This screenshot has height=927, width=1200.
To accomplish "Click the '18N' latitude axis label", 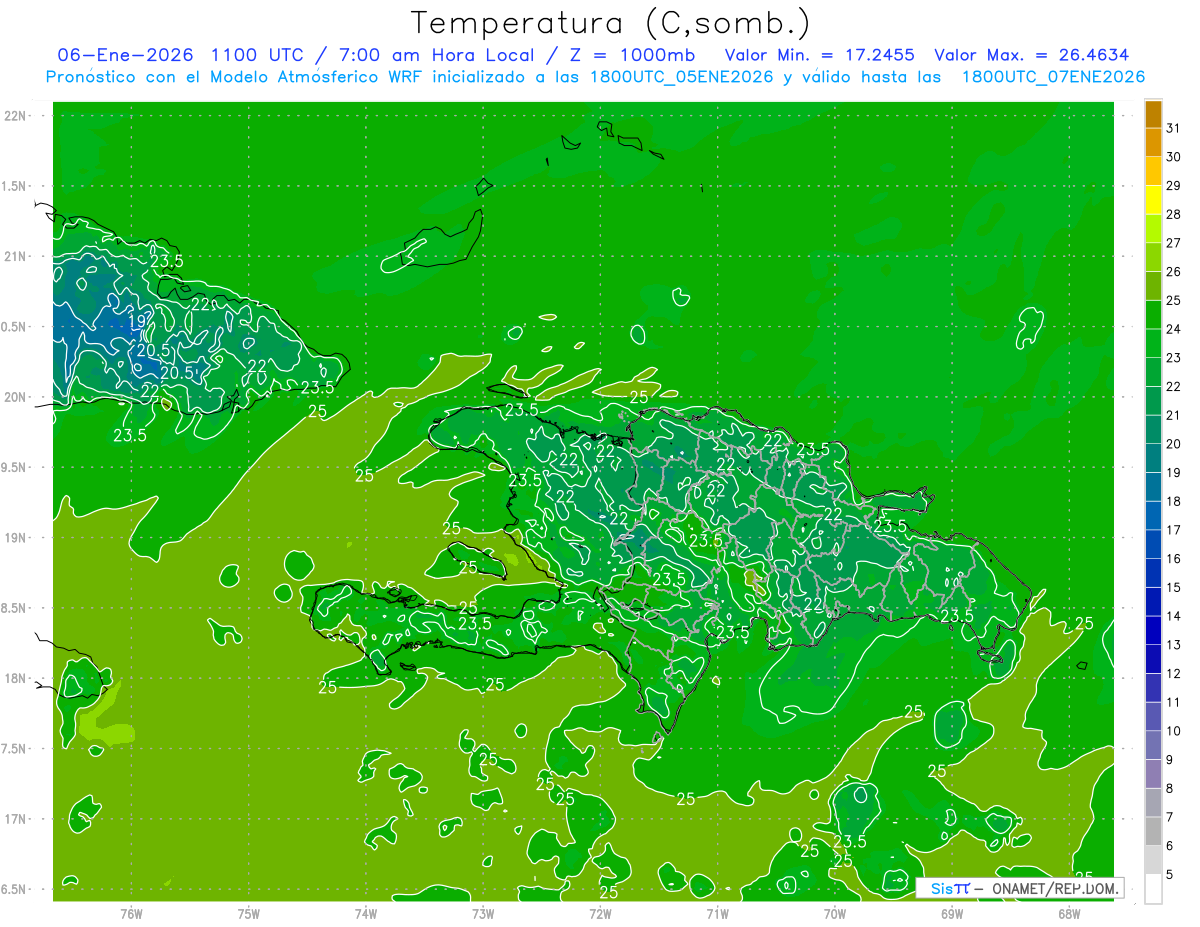I will click(16, 678).
